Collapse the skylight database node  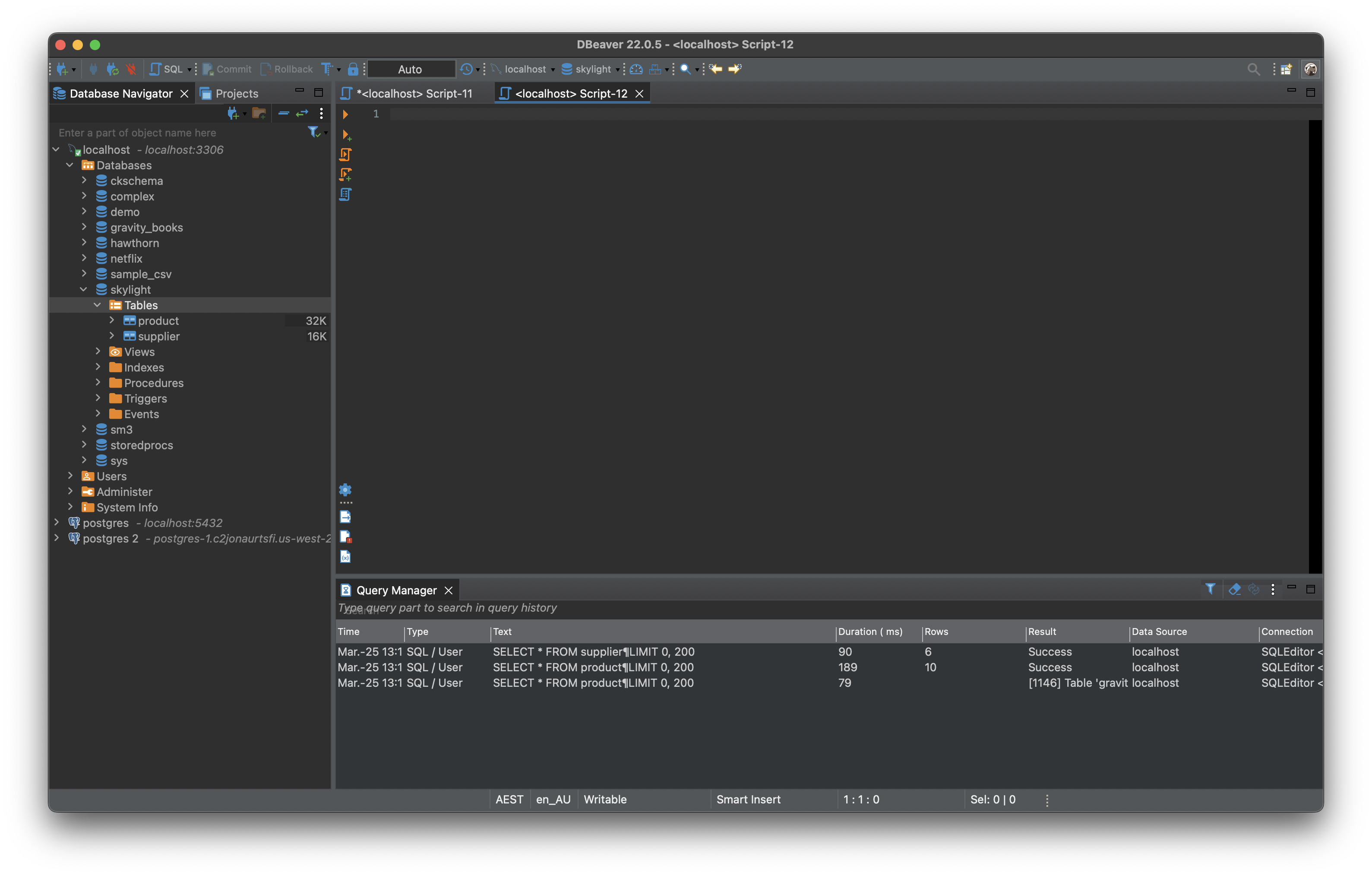pos(84,289)
